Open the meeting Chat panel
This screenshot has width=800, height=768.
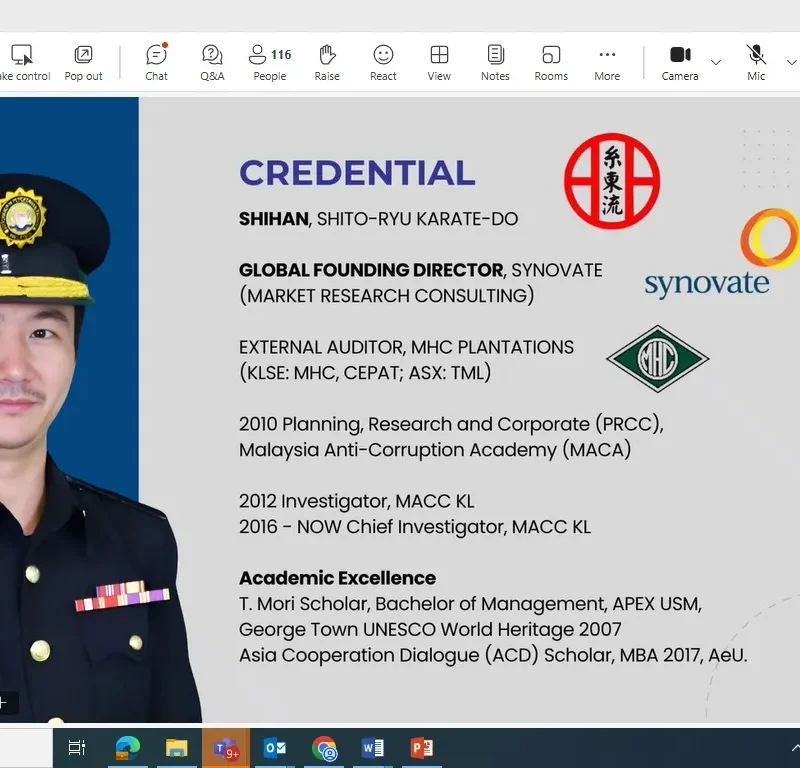point(156,63)
